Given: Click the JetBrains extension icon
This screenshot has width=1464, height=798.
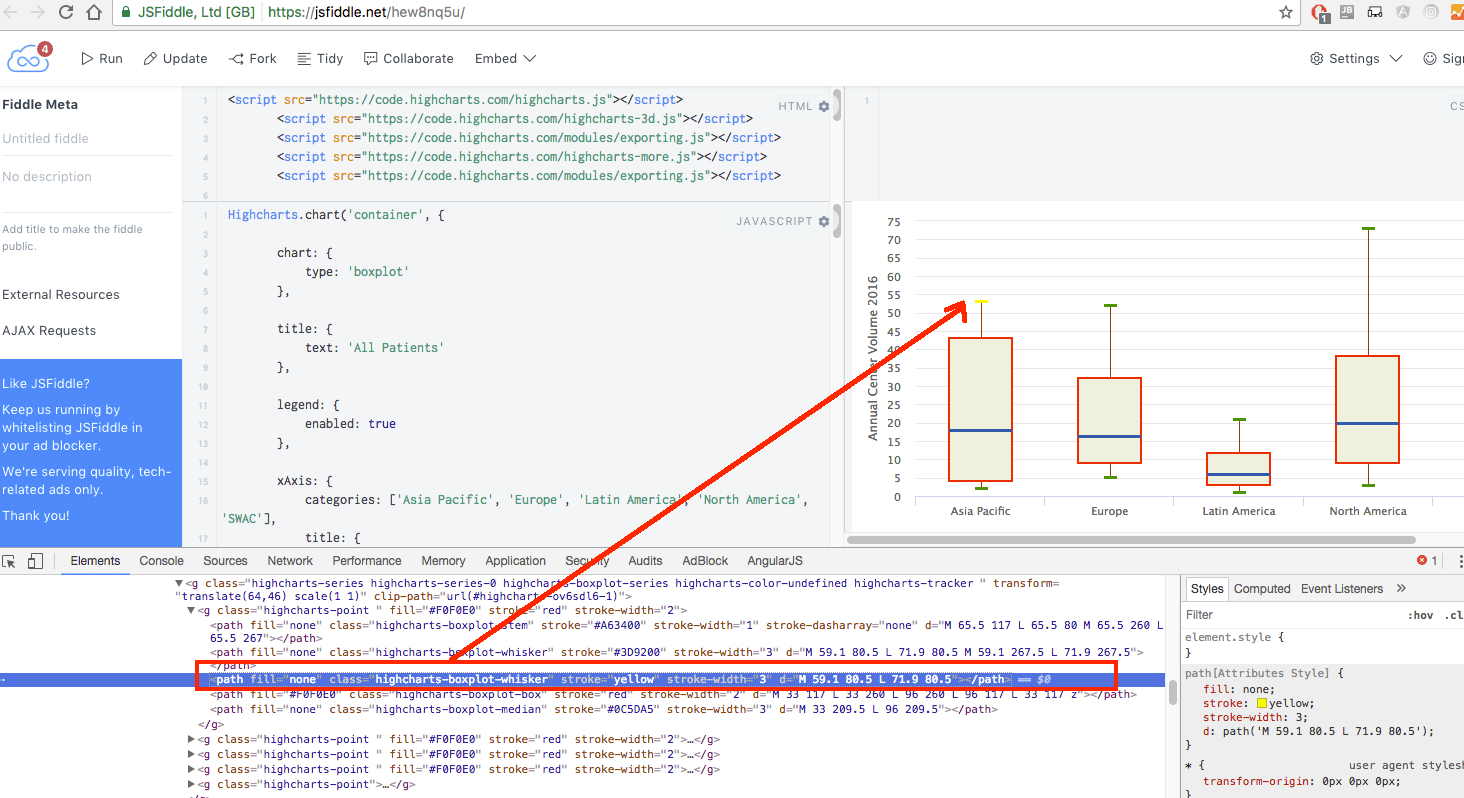Looking at the screenshot, I should (x=1346, y=11).
